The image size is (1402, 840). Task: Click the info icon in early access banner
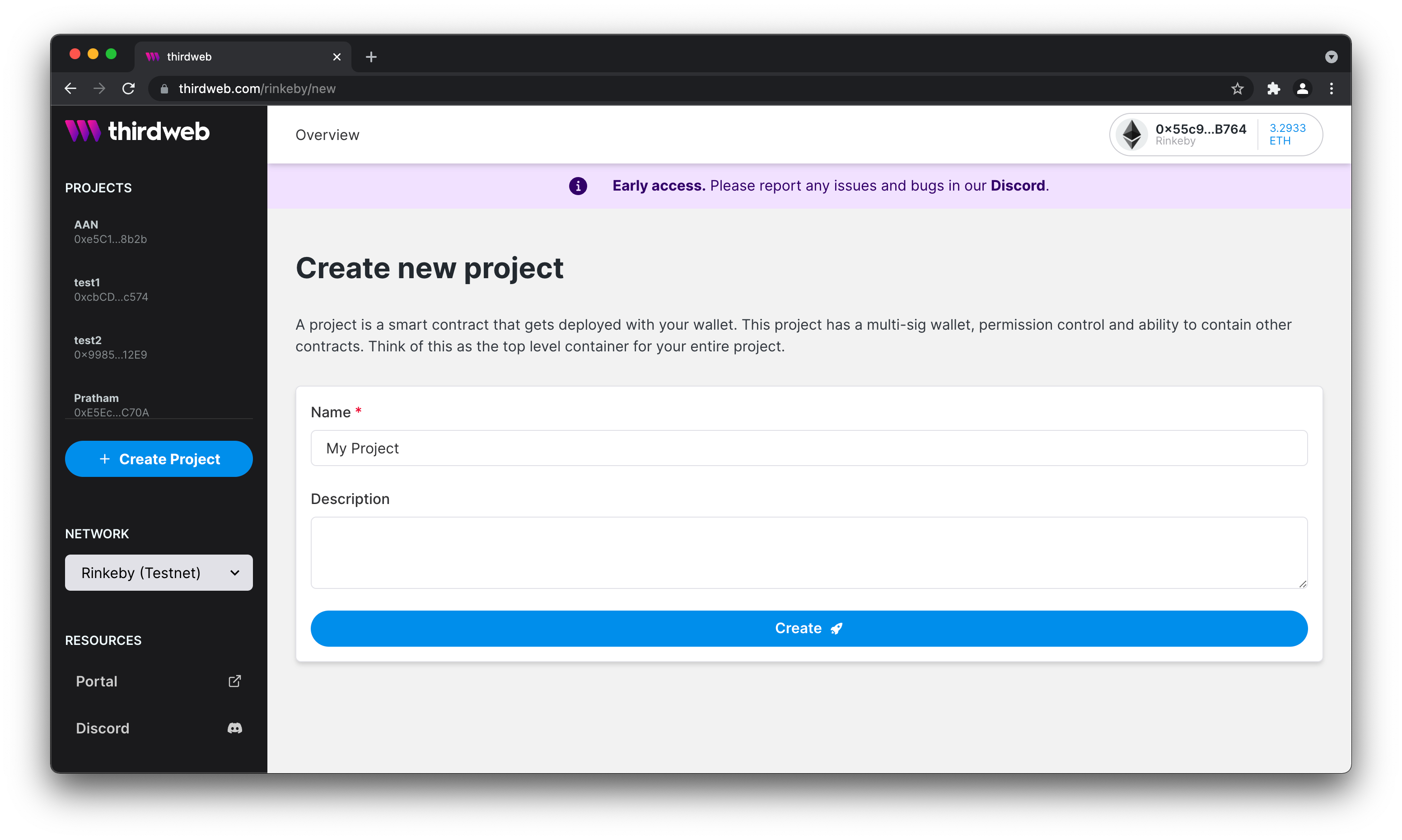[578, 186]
